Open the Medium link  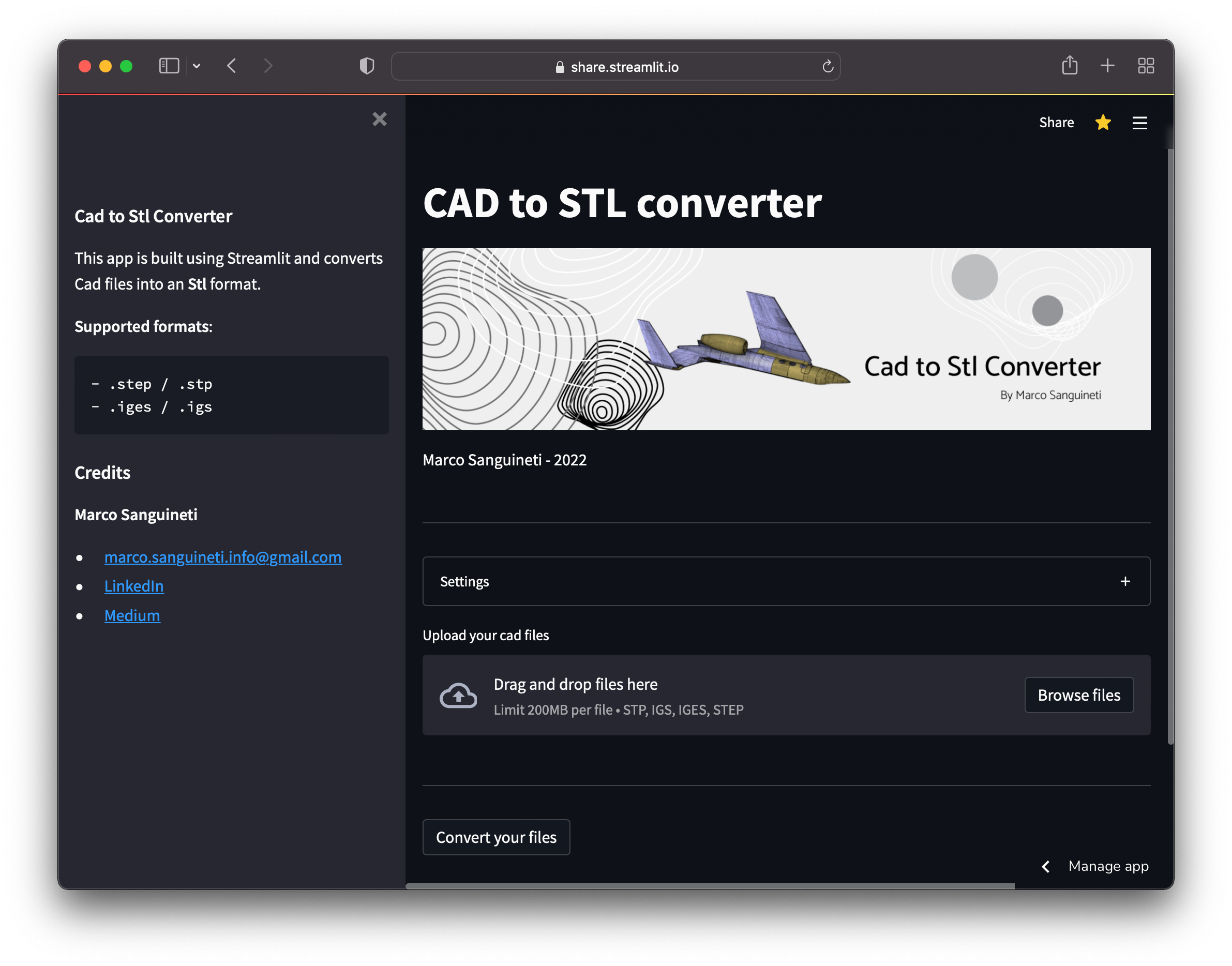(x=132, y=616)
